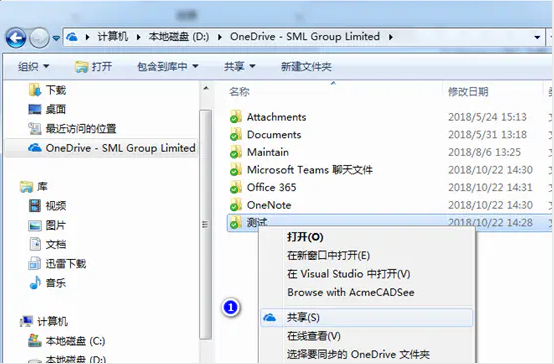Click the 视频 film strip icon
This screenshot has height=364, width=554.
[35, 205]
